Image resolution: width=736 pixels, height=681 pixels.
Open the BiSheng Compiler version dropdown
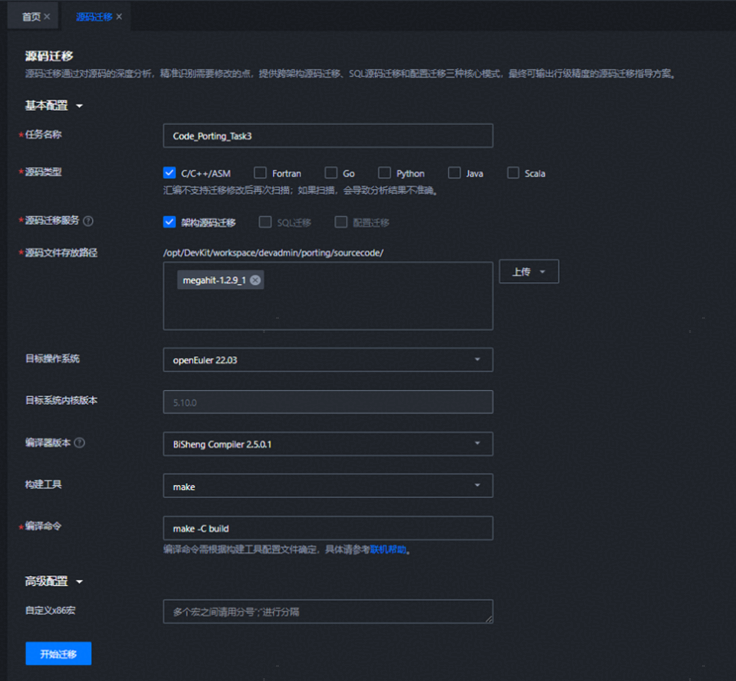pos(327,443)
